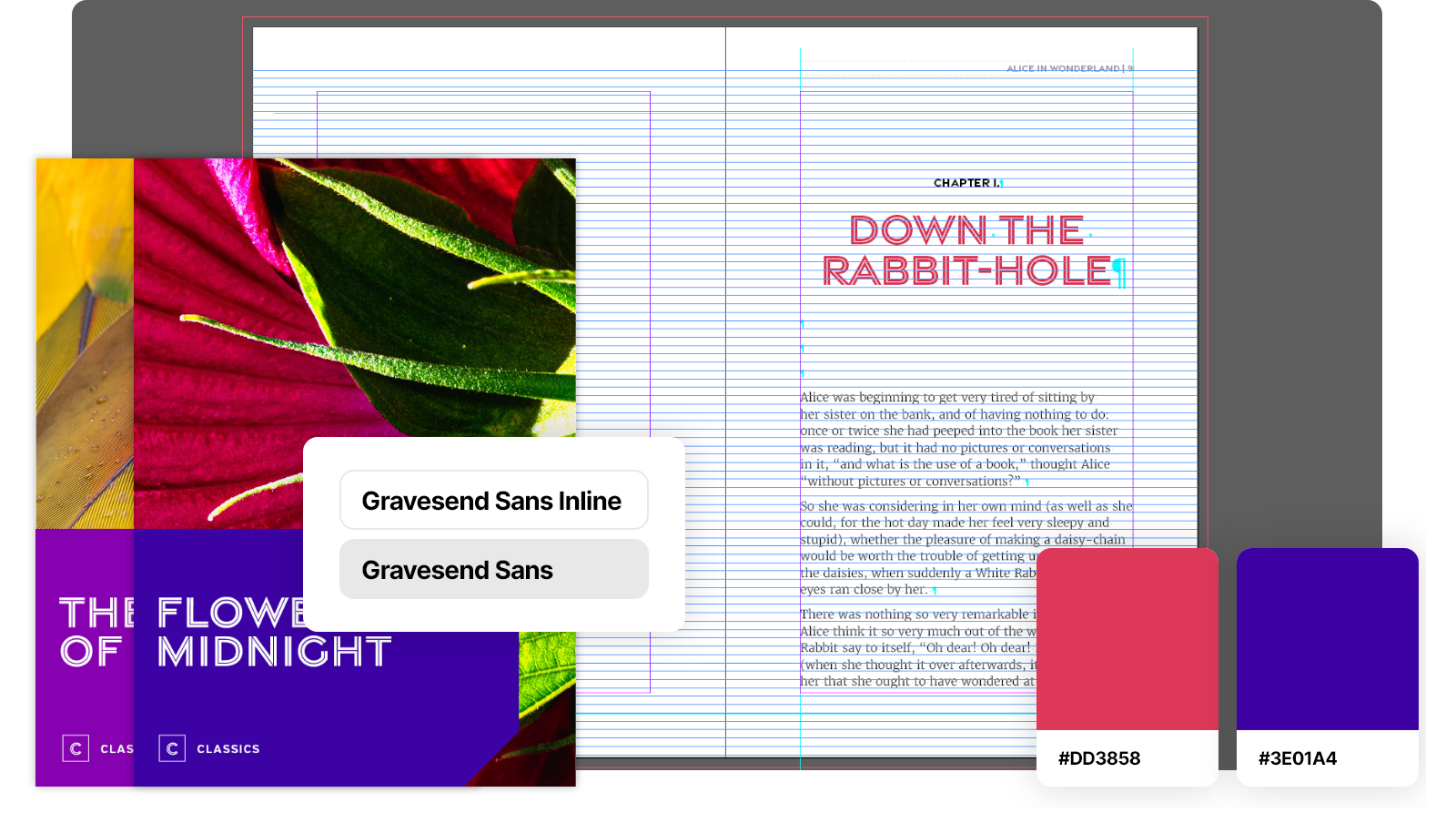Viewport: 1456px width, 823px height.
Task: Click the MIDNIGHT title text on the cover
Action: 275,653
